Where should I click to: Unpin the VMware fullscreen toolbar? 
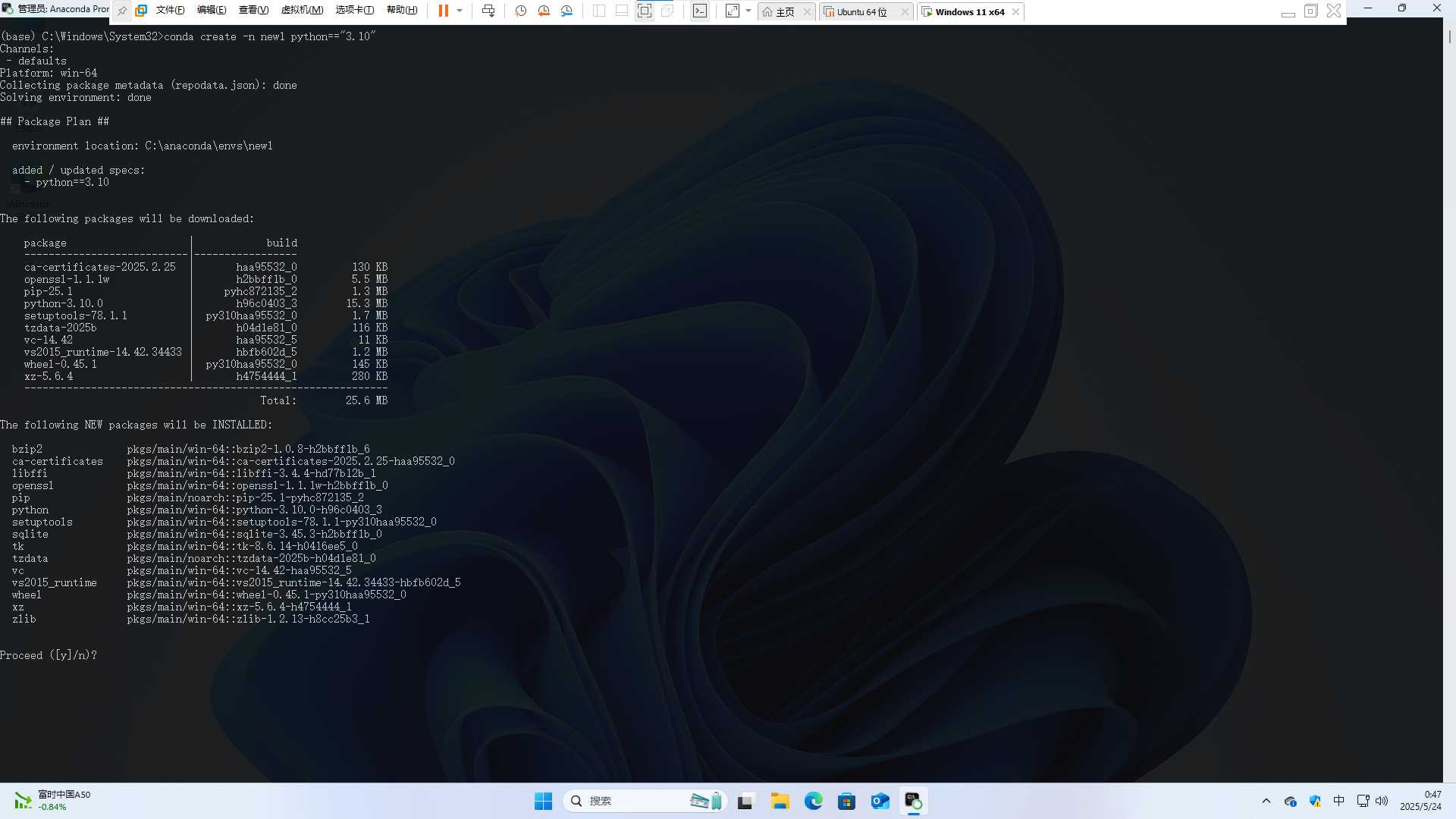coord(122,11)
